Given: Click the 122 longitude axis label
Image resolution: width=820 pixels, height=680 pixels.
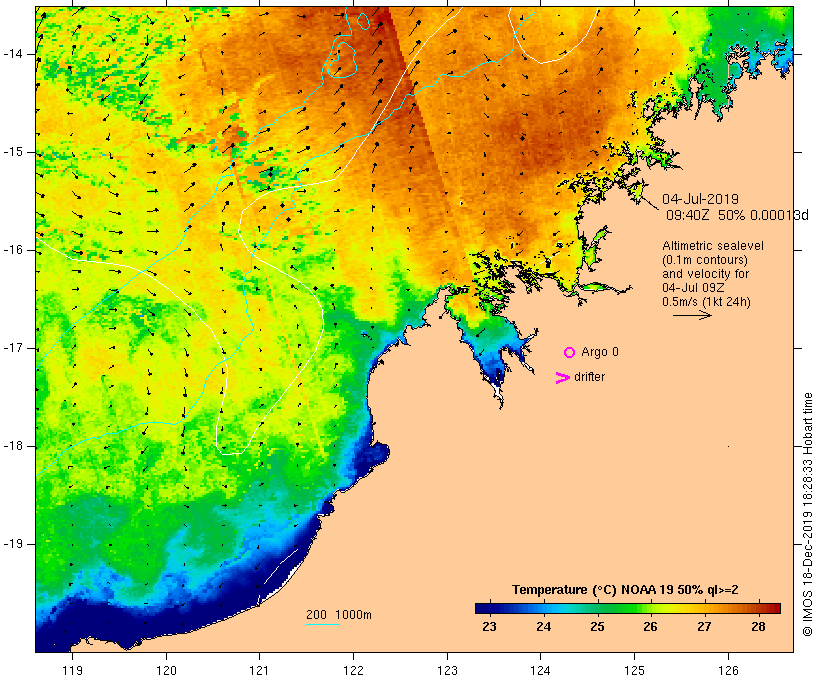Looking at the screenshot, I should pos(354,670).
